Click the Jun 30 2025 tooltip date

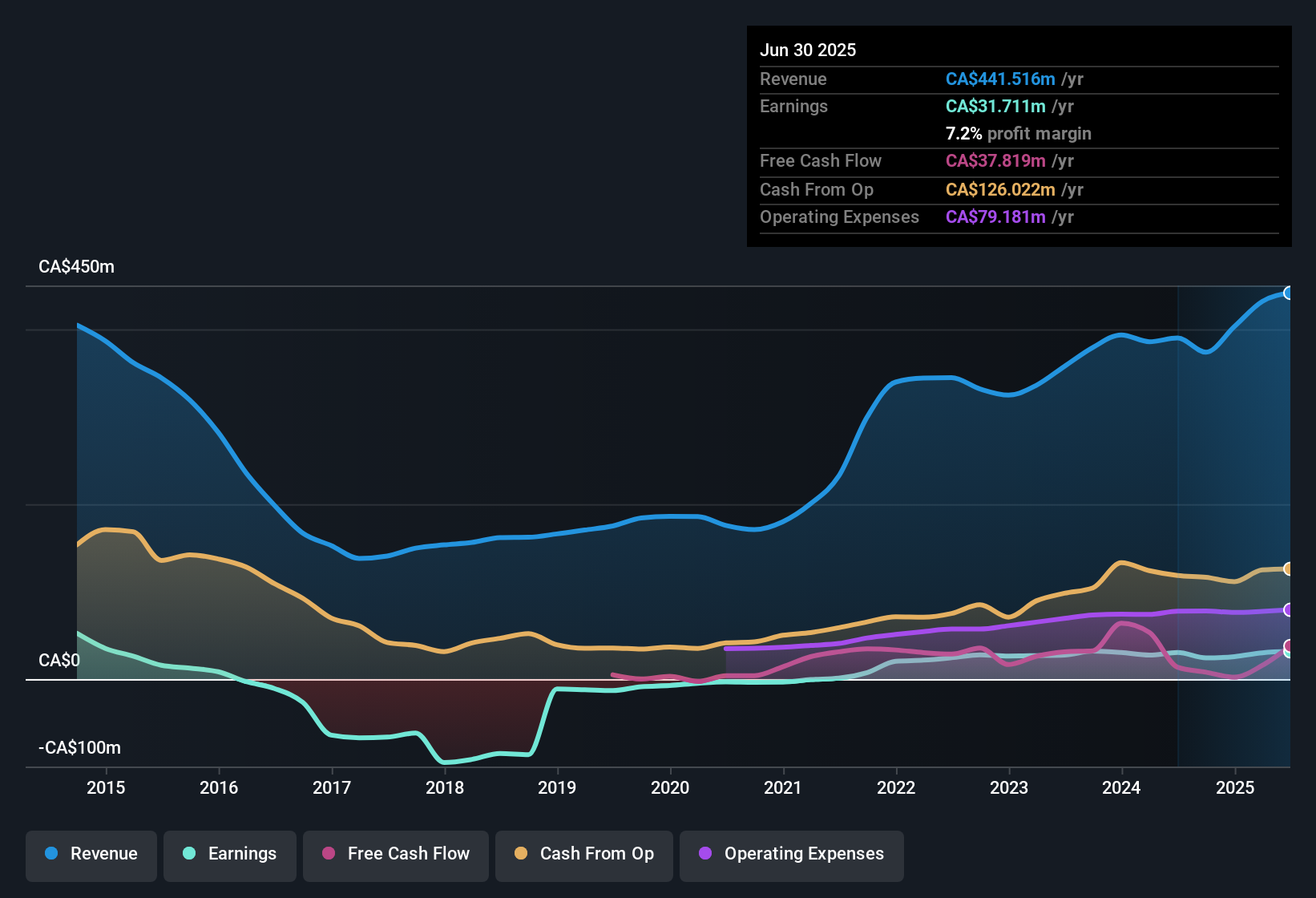(808, 50)
